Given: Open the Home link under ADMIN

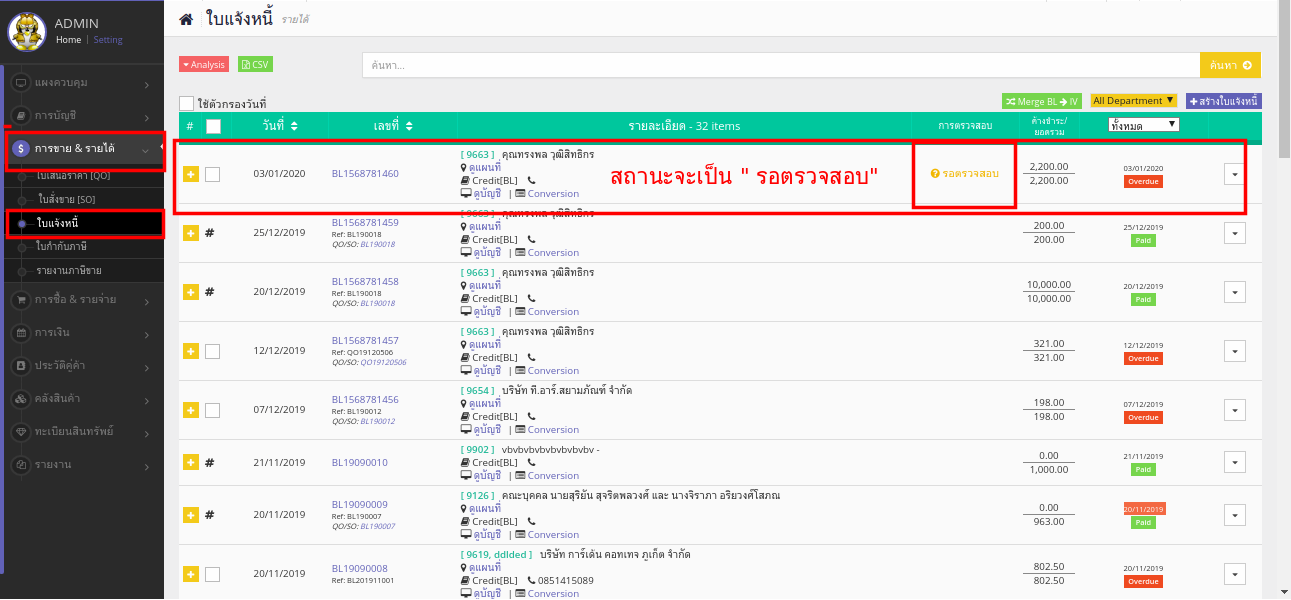Looking at the screenshot, I should [x=69, y=40].
